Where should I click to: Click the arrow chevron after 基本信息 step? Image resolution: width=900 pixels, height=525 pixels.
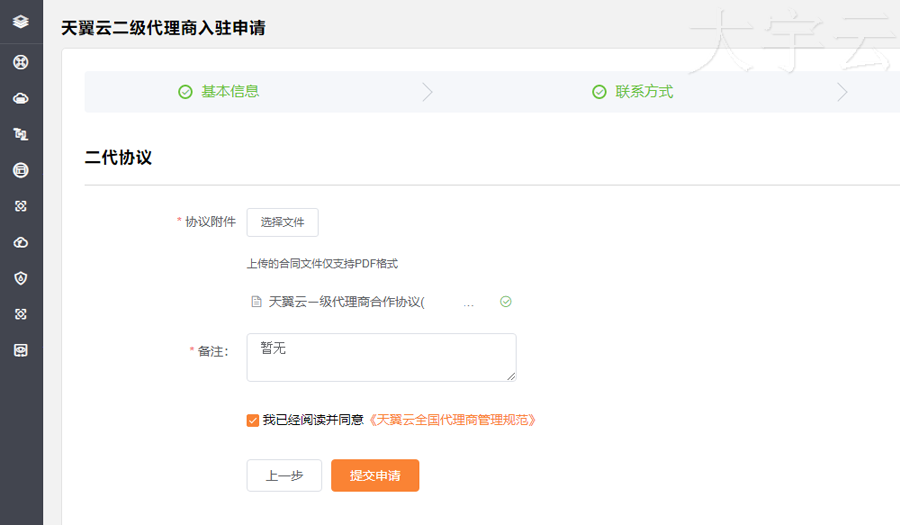(428, 92)
